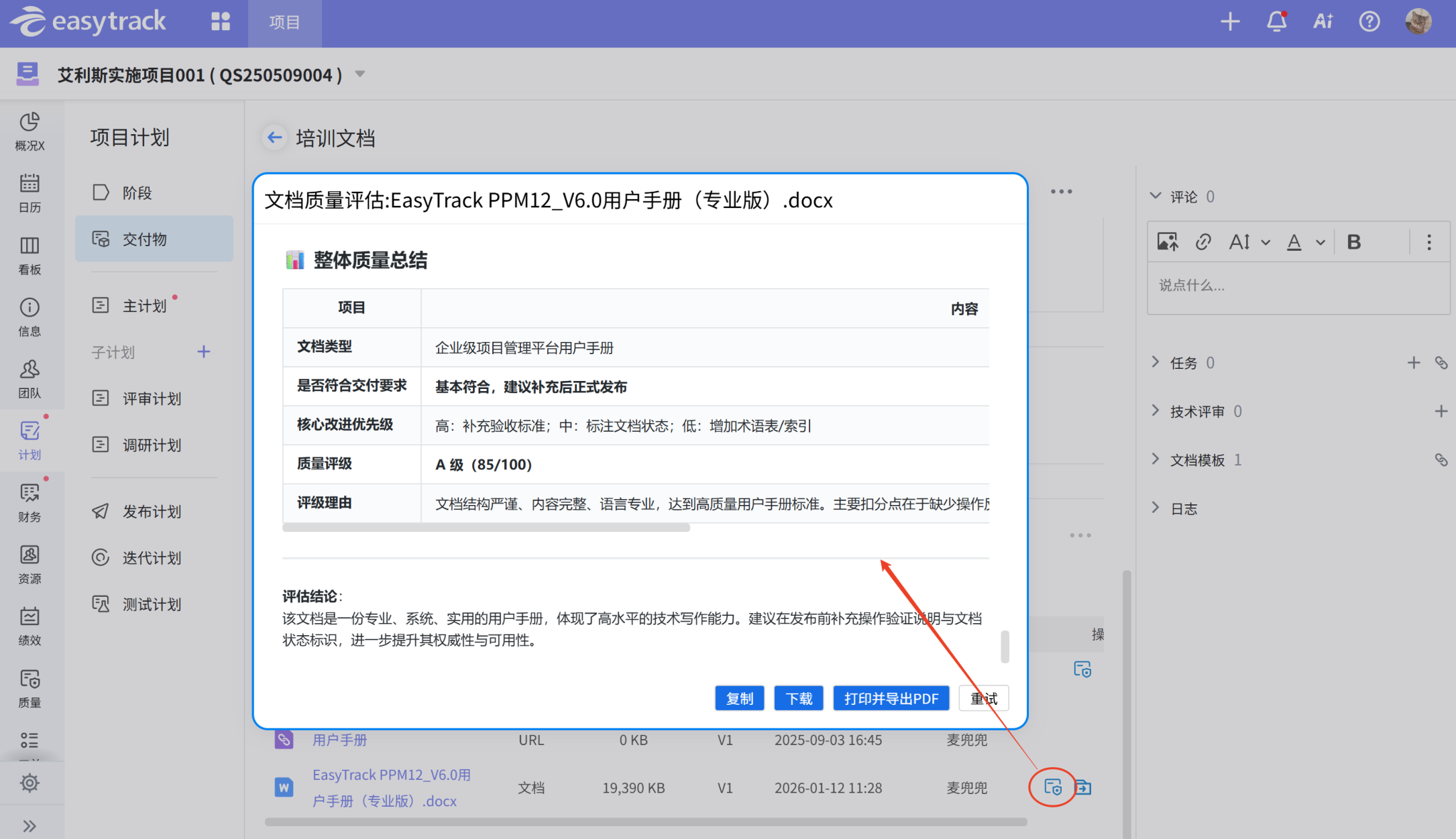This screenshot has height=839, width=1456.
Task: Click the summary table horizontal scrollbar
Action: pyautogui.click(x=486, y=528)
